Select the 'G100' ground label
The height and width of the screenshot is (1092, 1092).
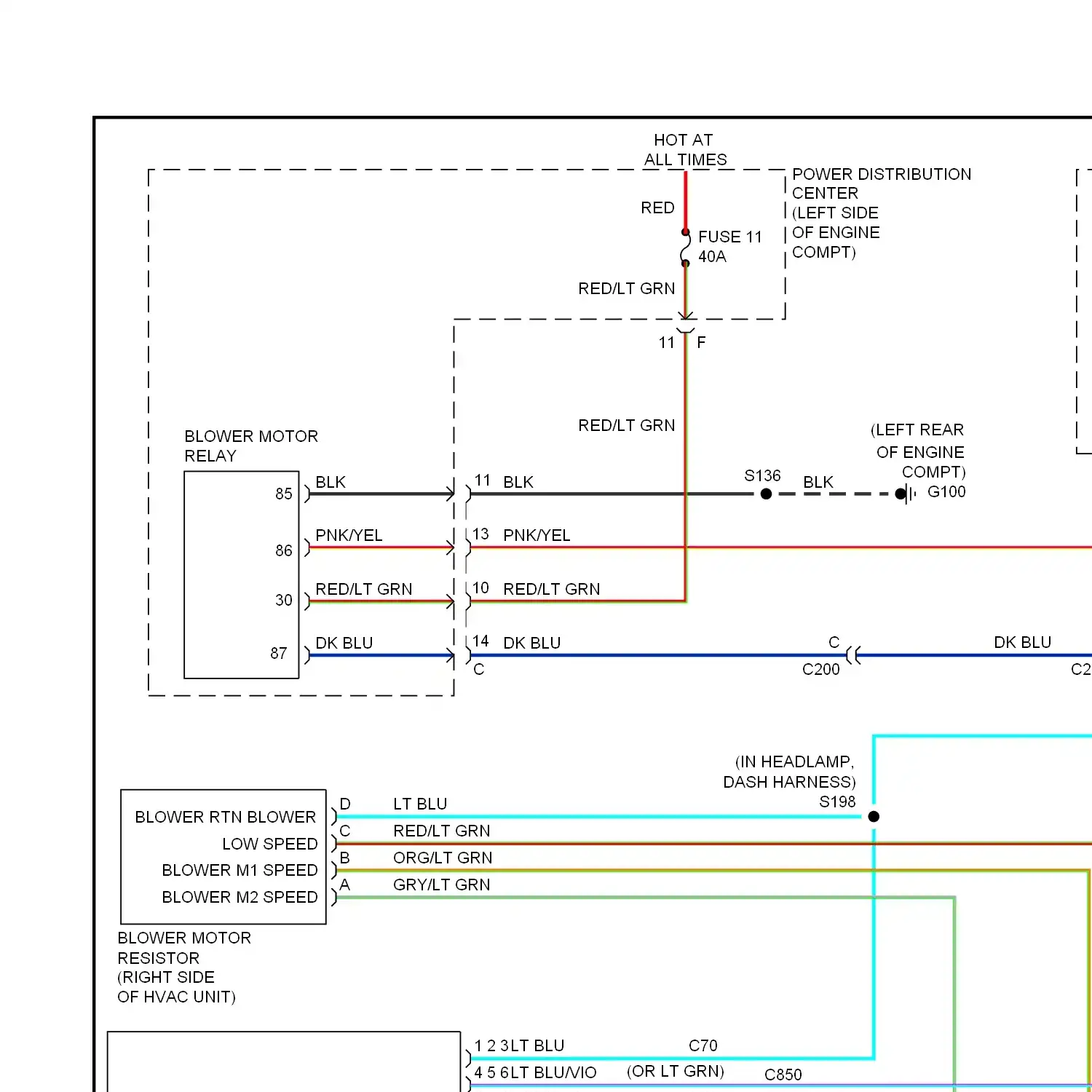tap(946, 491)
